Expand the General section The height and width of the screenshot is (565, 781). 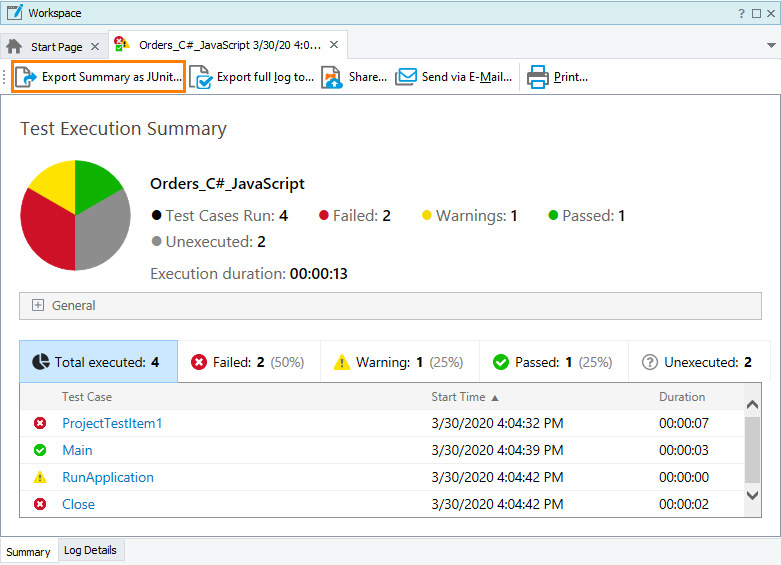[x=38, y=305]
